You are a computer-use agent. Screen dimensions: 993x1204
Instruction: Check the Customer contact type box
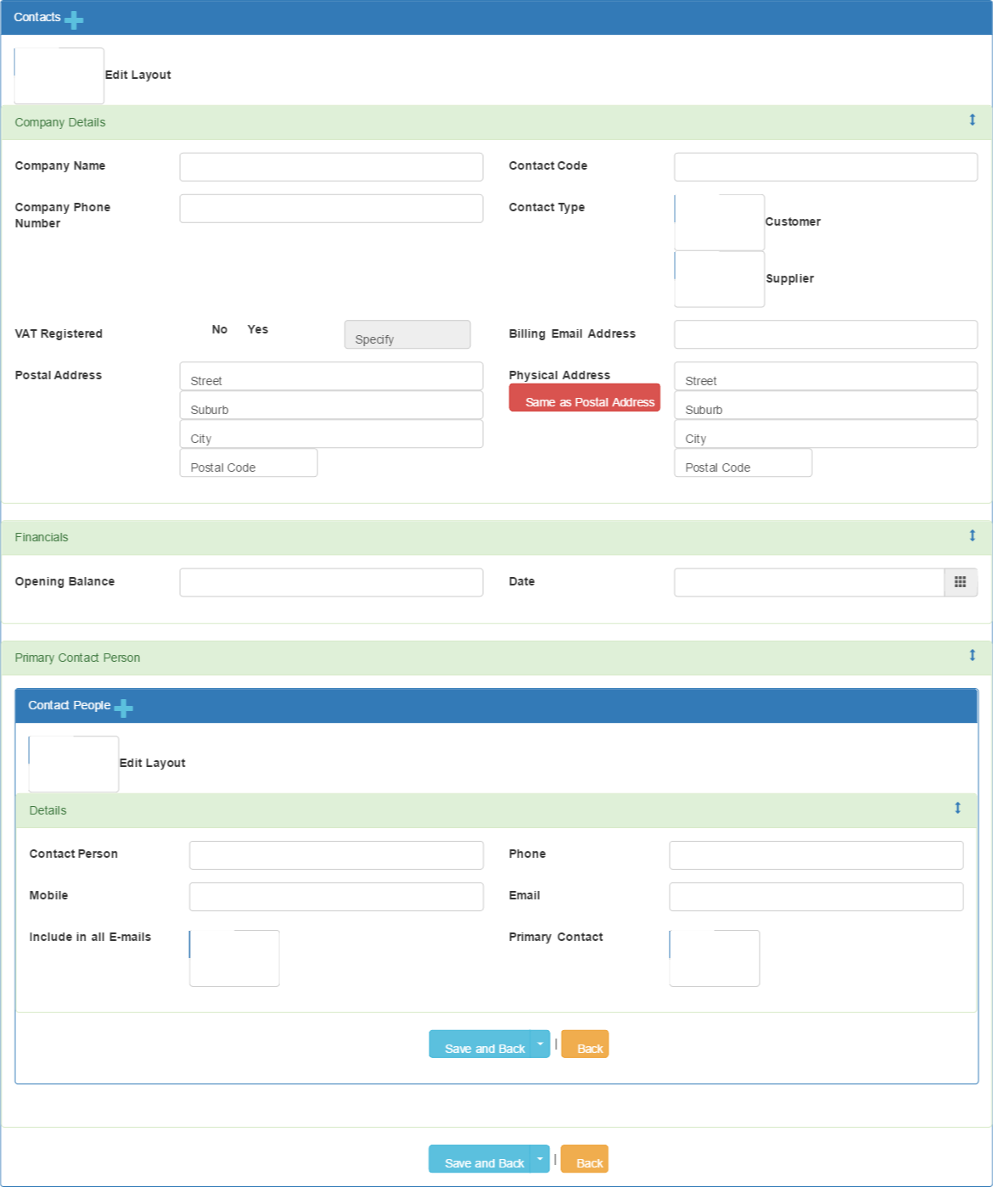pos(719,222)
